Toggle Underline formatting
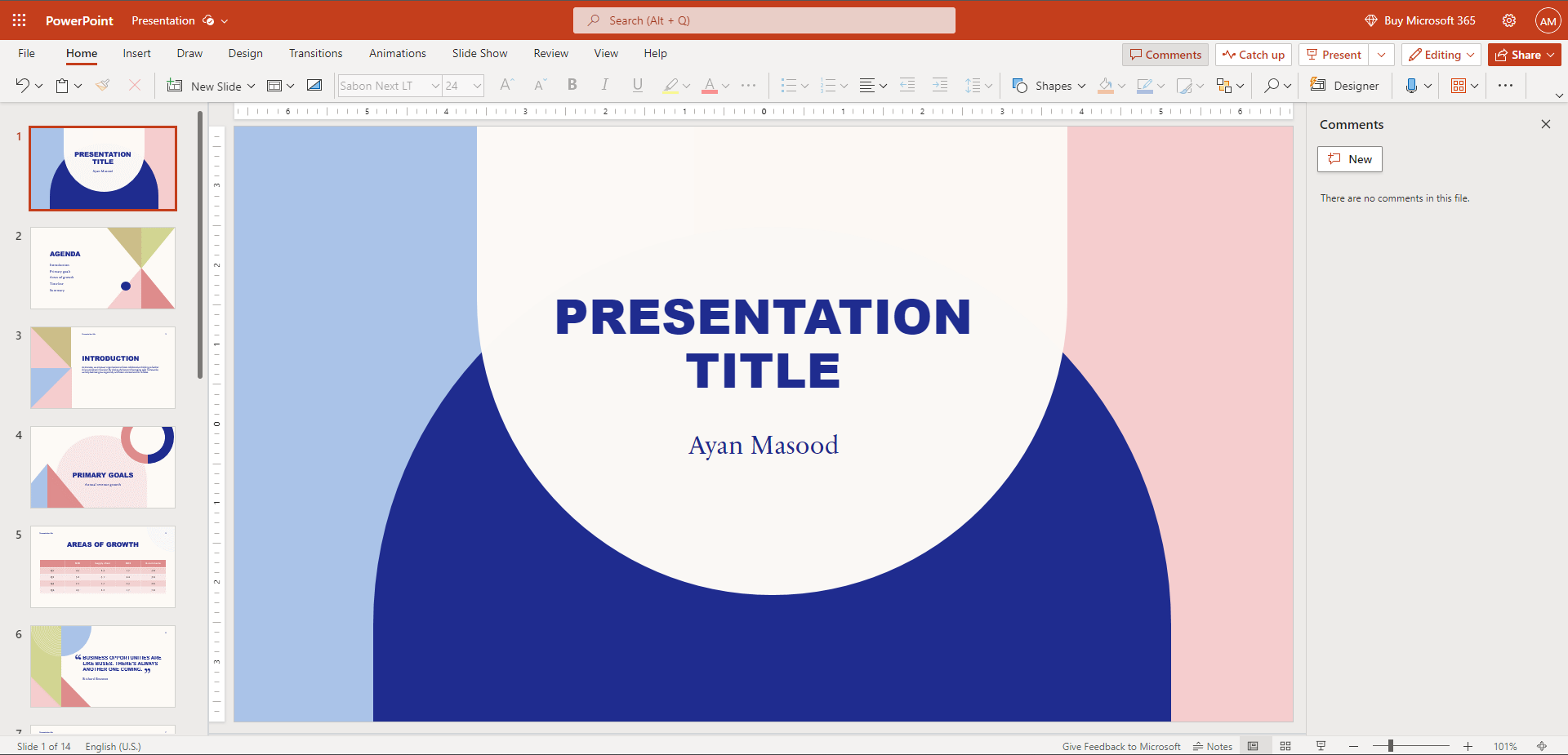 coord(637,85)
